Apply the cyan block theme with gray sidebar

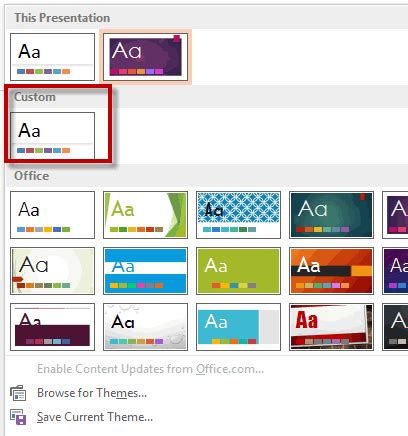coord(239,327)
